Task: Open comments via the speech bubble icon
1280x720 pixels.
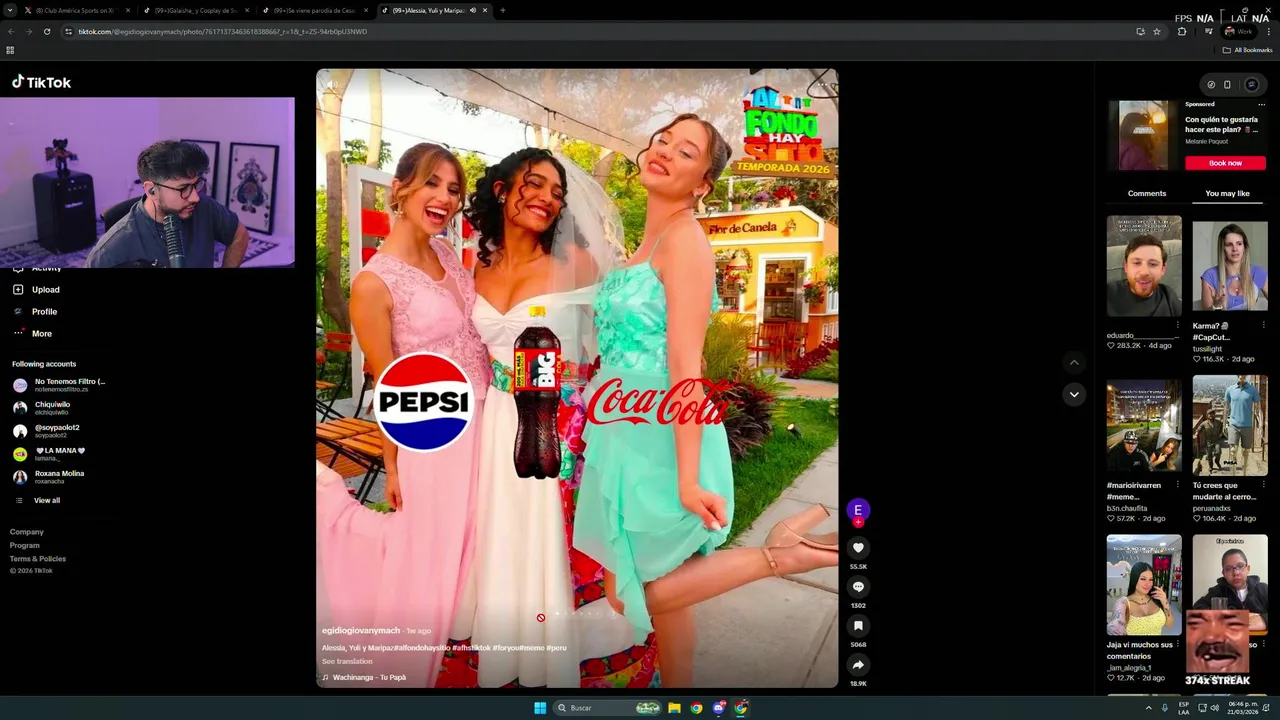Action: coord(858,587)
